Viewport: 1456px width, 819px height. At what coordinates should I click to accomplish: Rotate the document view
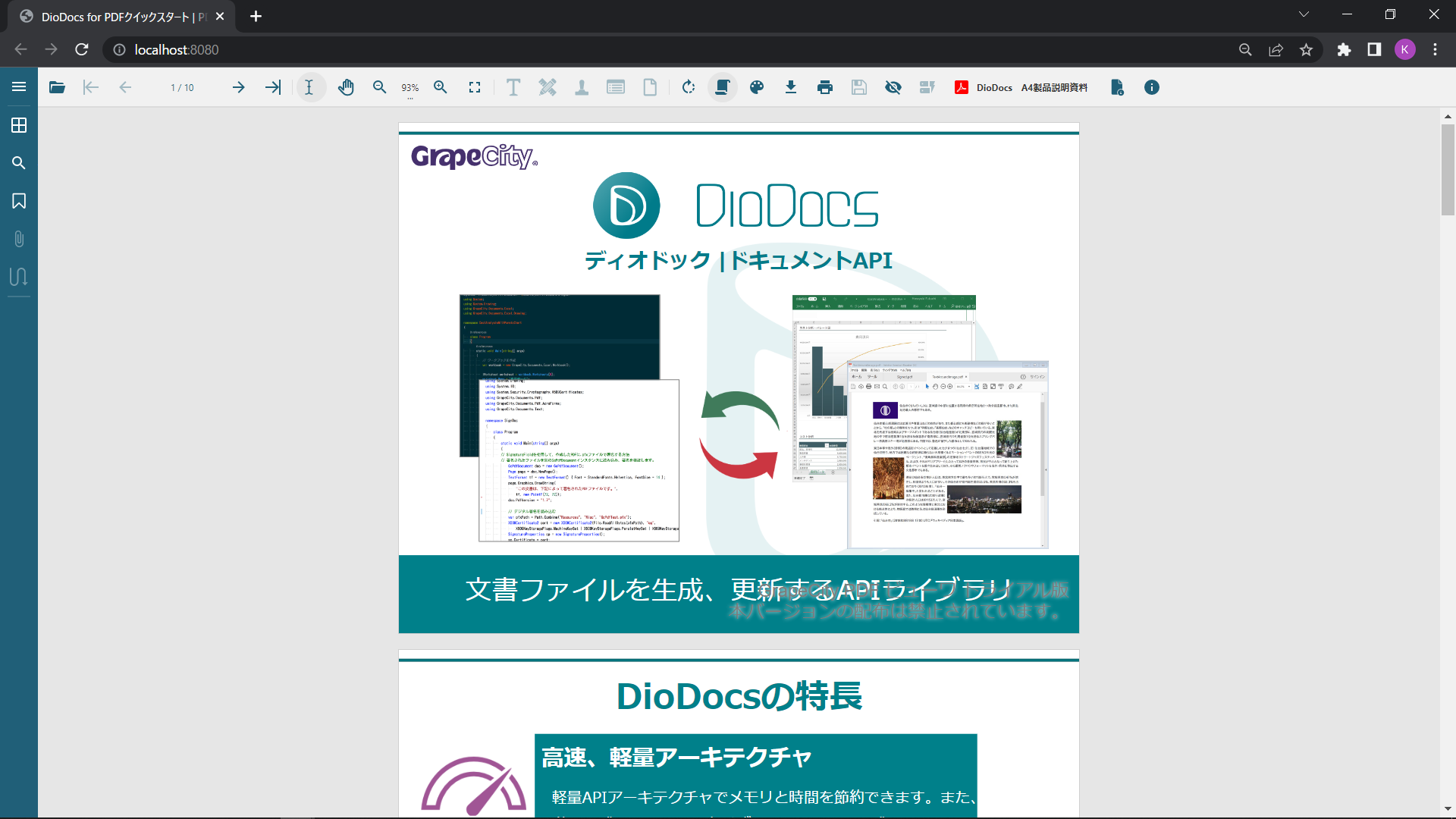(x=689, y=87)
